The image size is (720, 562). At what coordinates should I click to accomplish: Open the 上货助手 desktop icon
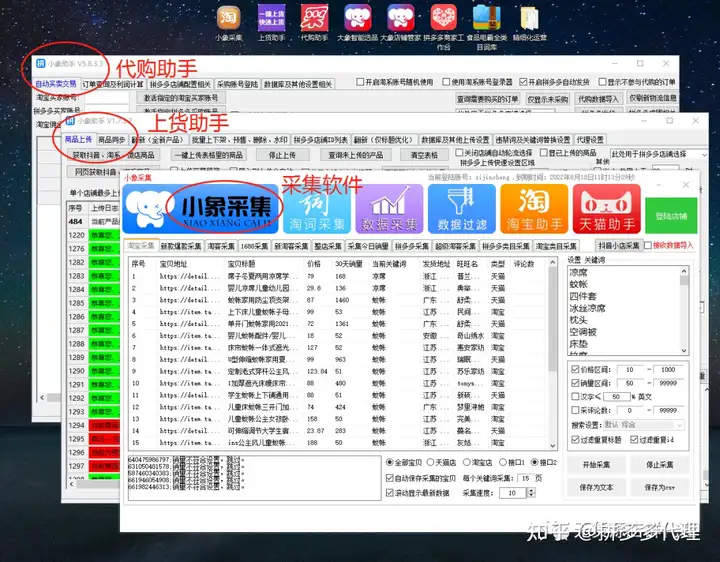[x=271, y=23]
